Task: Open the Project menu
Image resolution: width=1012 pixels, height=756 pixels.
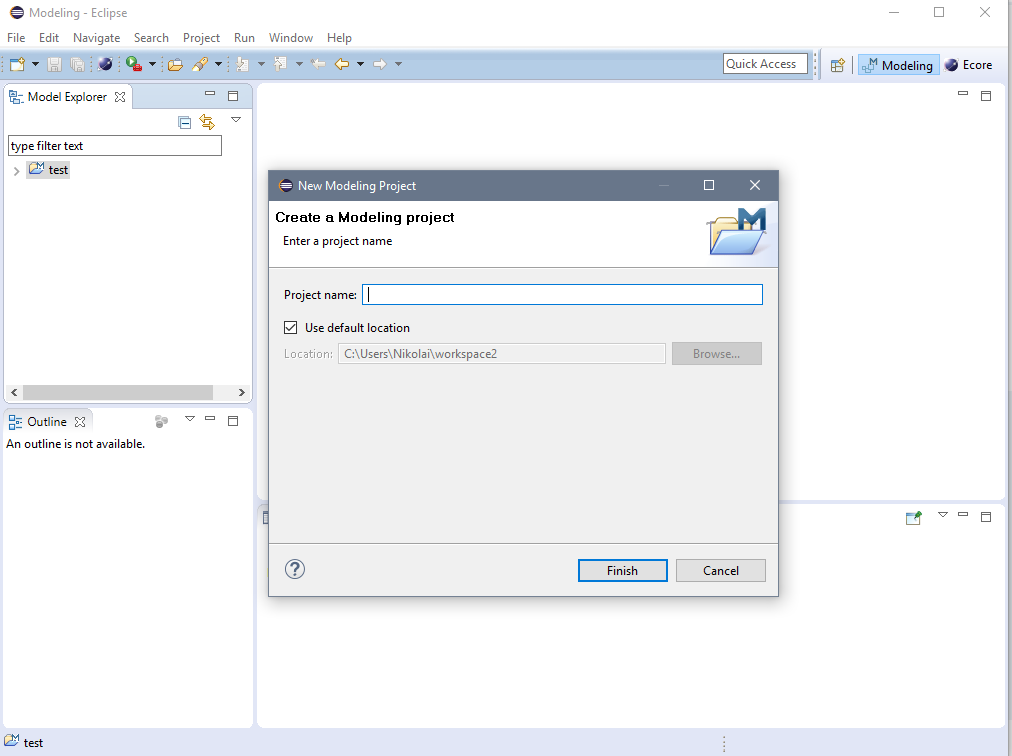Action: 201,38
